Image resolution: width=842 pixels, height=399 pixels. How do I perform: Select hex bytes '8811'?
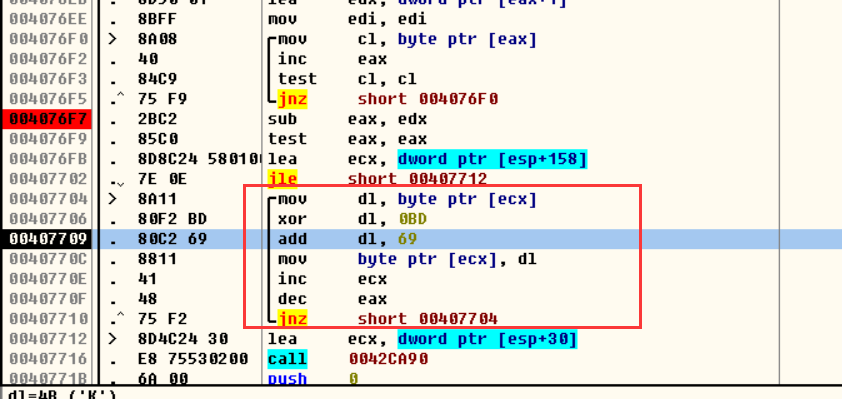point(157,259)
